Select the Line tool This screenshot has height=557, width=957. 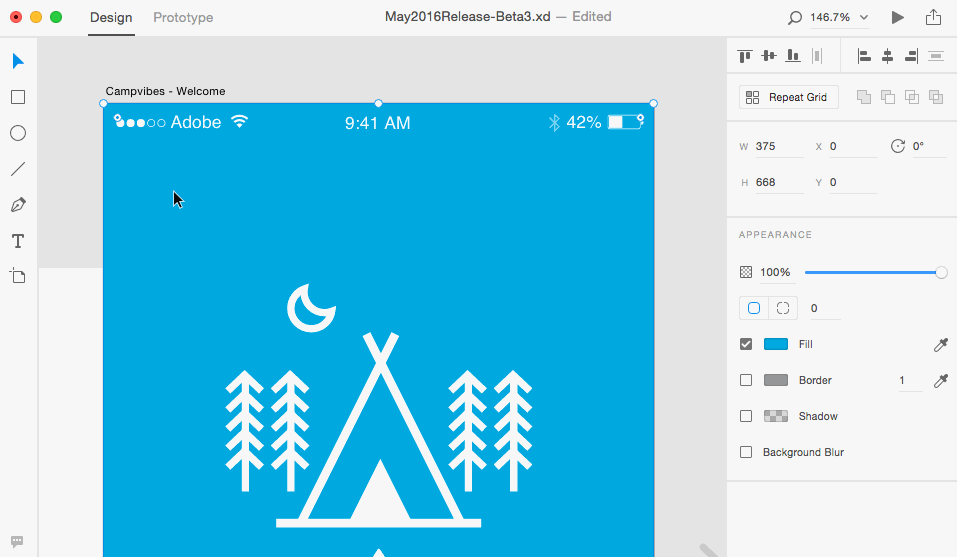coord(18,169)
